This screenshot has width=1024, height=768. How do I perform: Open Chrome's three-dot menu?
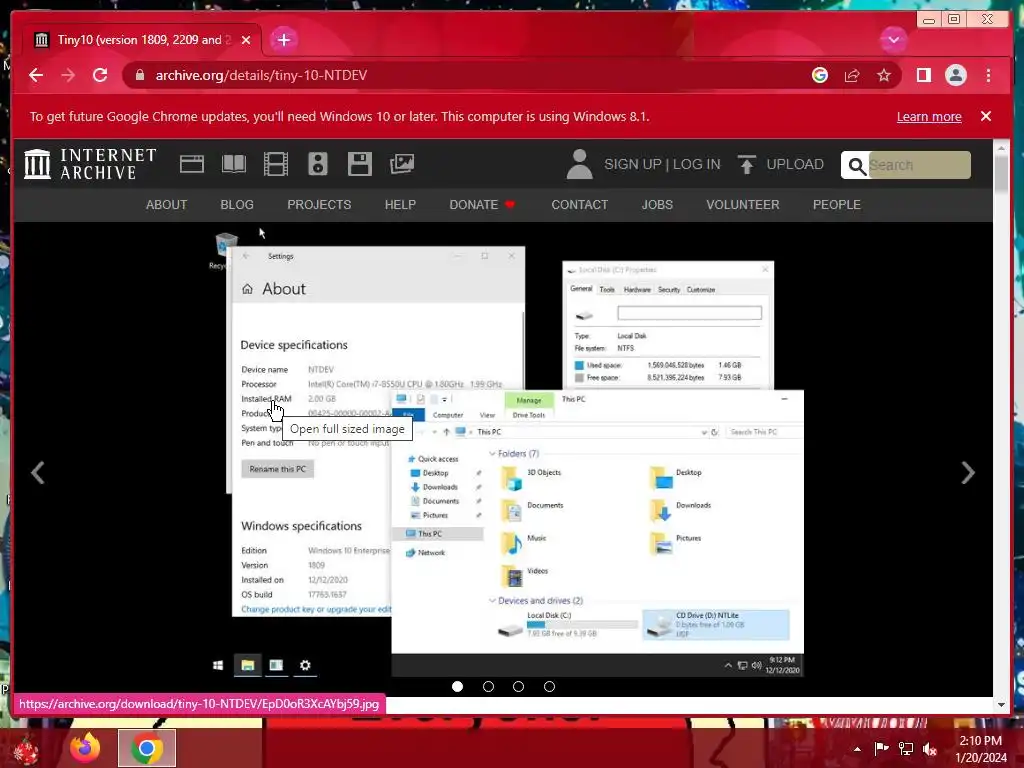click(x=989, y=75)
